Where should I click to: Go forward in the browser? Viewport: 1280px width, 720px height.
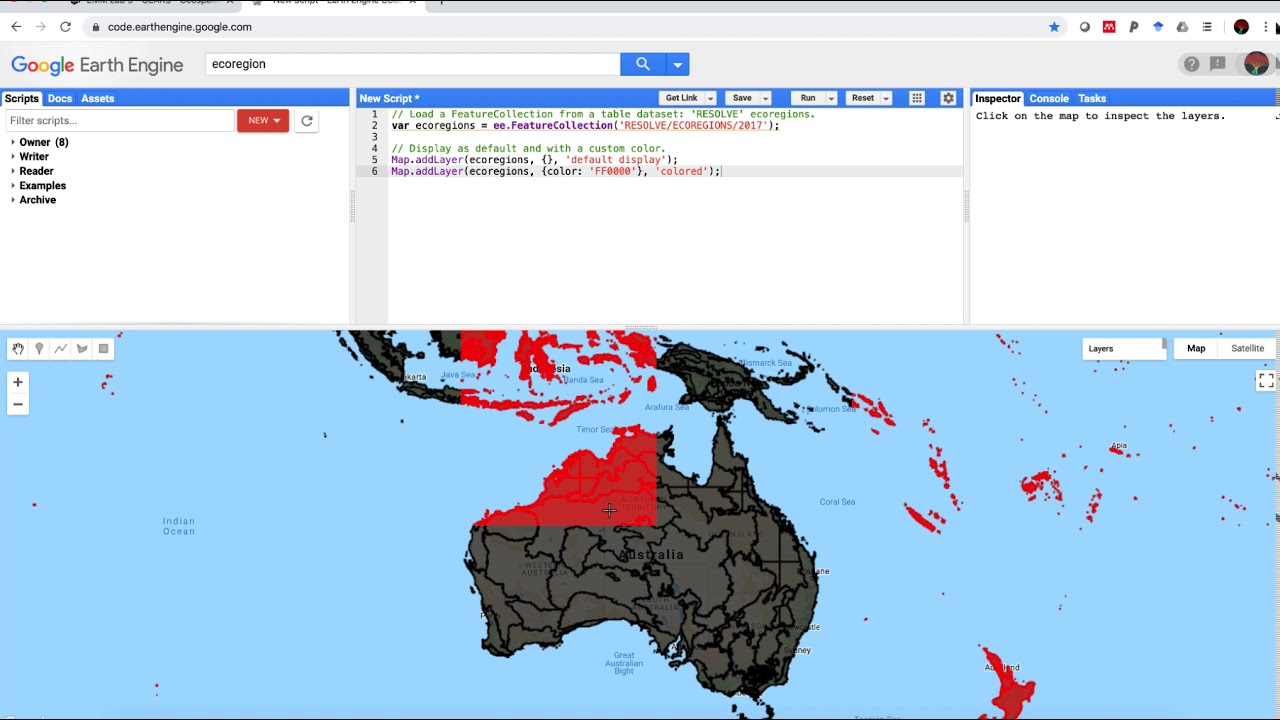tap(40, 27)
